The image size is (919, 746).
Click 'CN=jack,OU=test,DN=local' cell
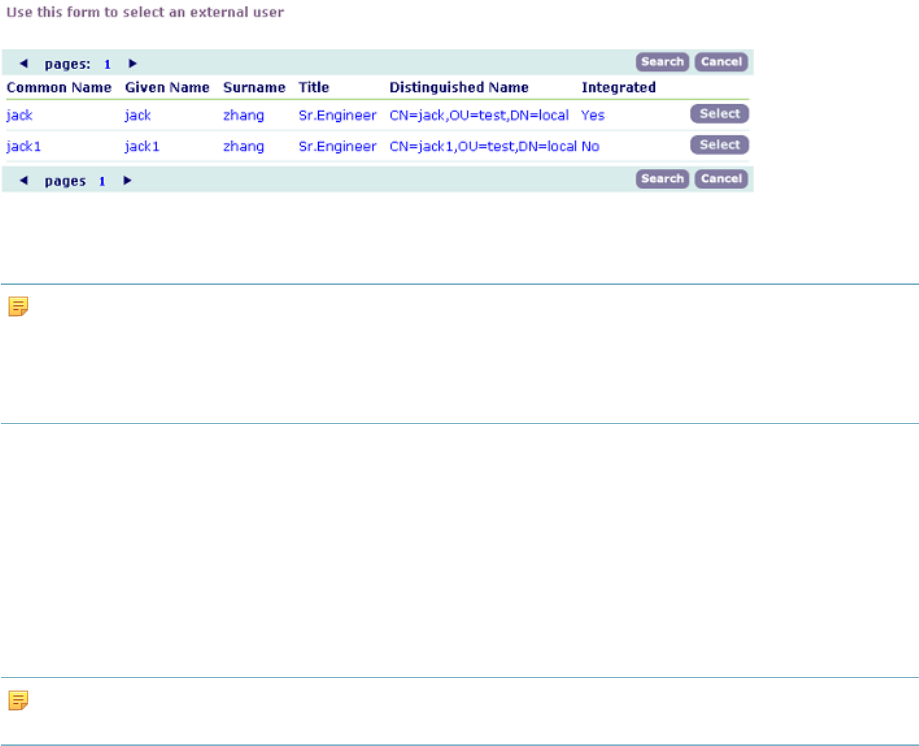point(479,115)
